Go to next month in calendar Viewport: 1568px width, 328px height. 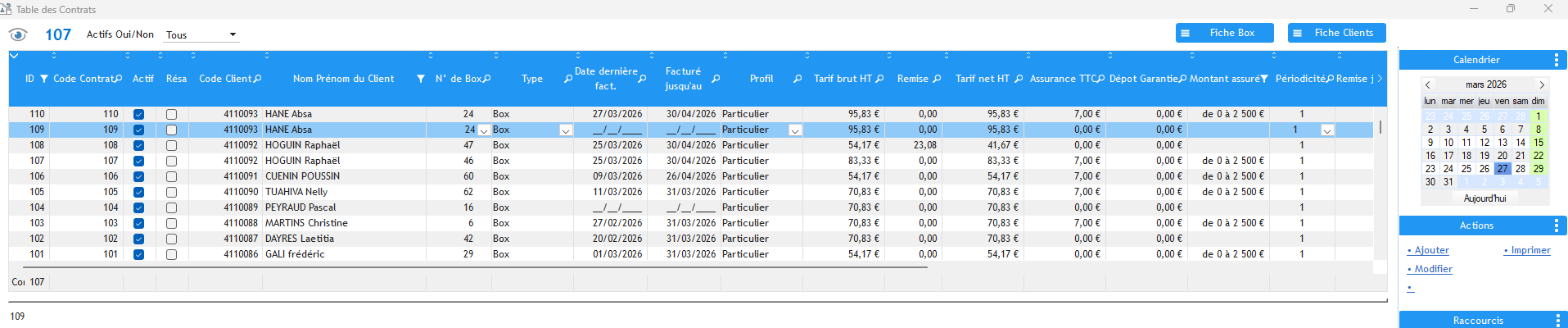pos(1542,84)
